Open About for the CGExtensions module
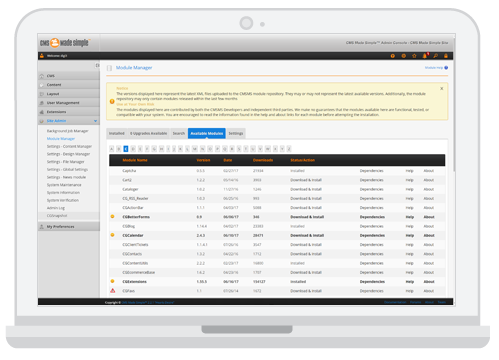Viewport: 499px width, 360px height. tap(429, 282)
